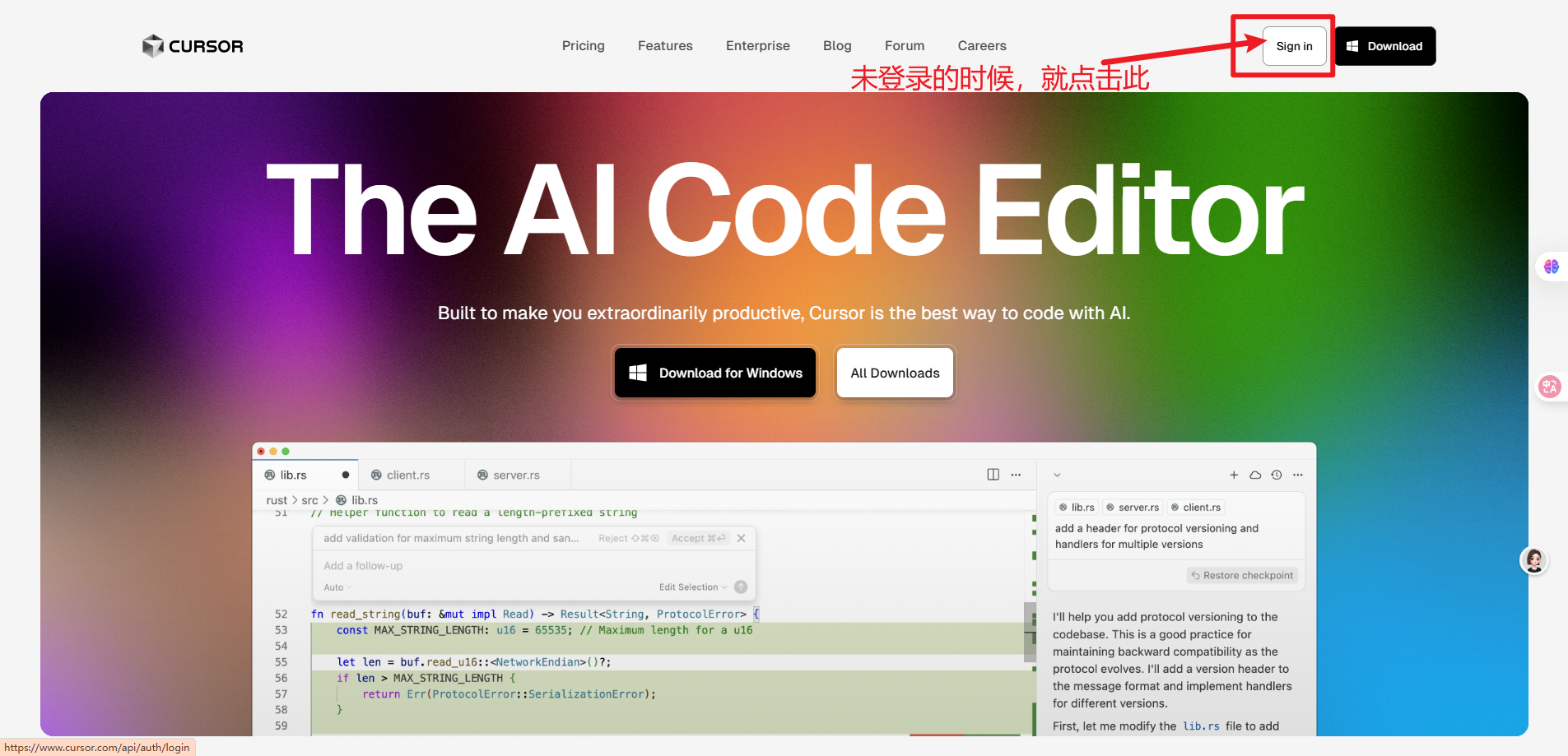Click the translate extension icon at right edge
Screen dimensions: 1568x756
click(x=1550, y=387)
